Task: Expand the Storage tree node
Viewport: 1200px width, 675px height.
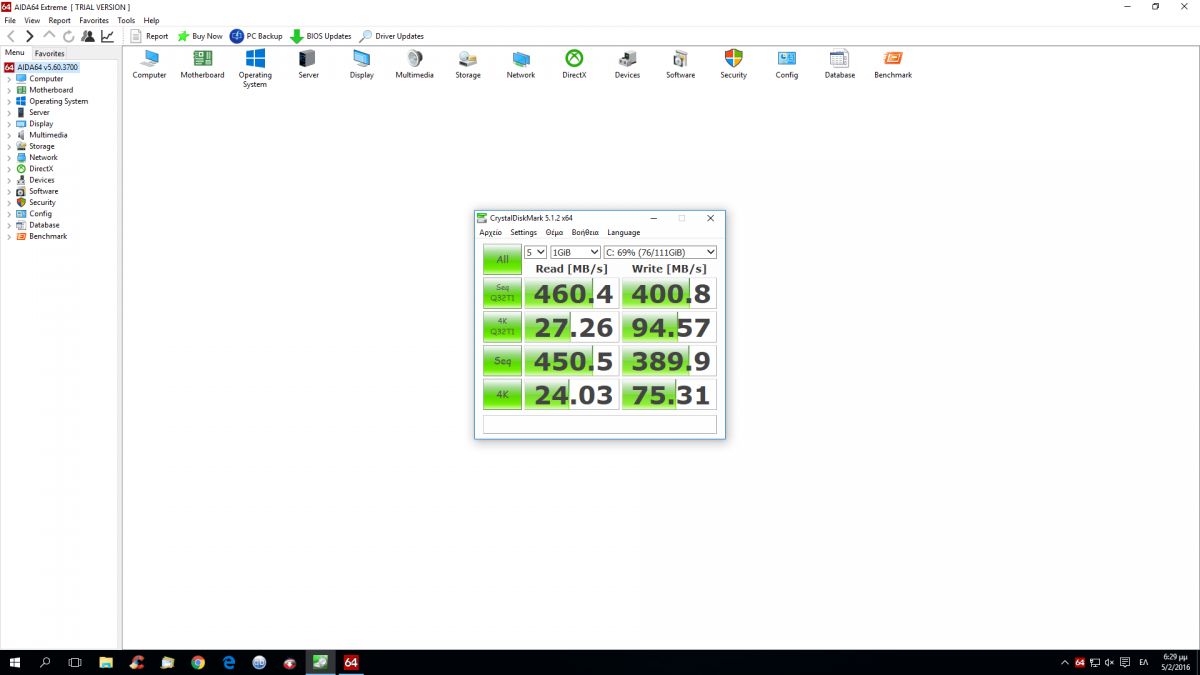Action: 9,146
